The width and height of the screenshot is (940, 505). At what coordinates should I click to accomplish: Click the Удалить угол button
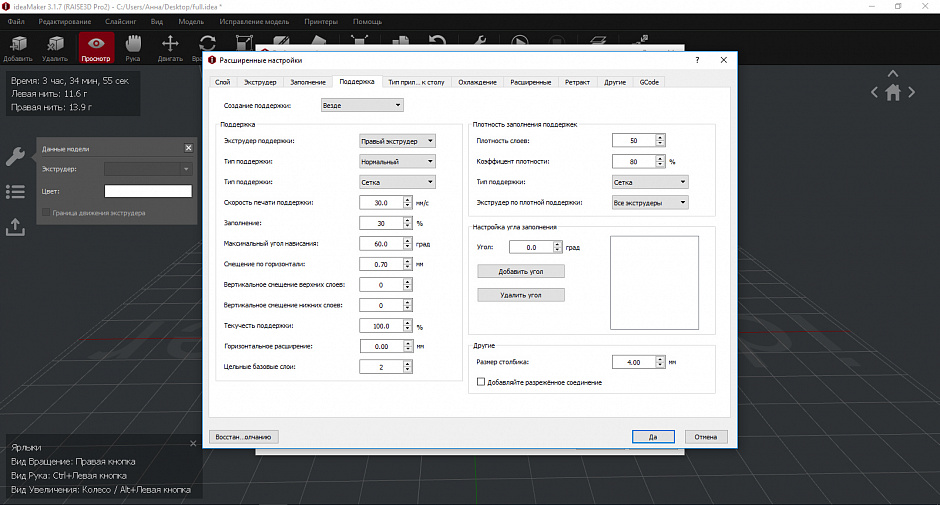(521, 295)
